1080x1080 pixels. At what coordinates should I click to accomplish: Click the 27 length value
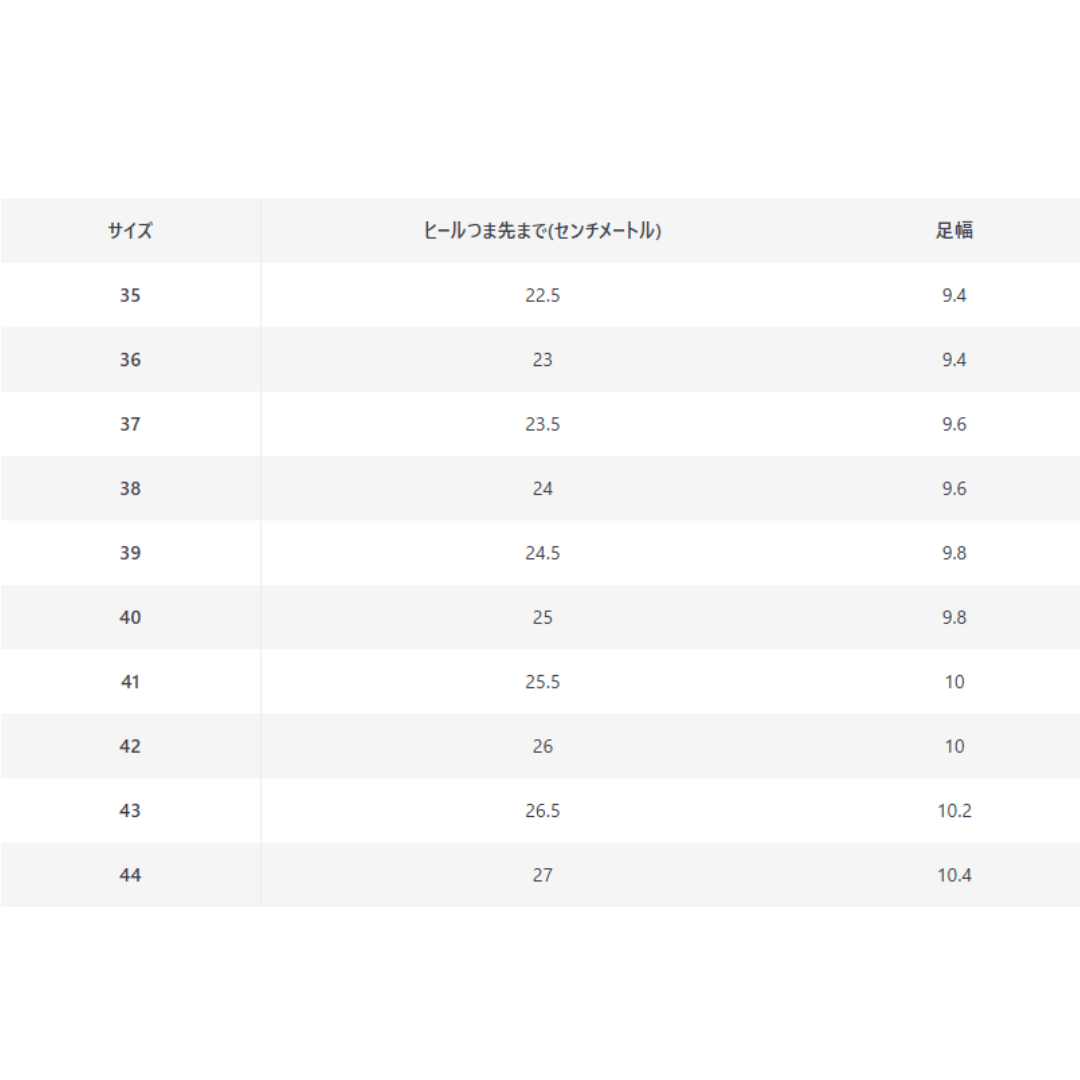(x=542, y=875)
